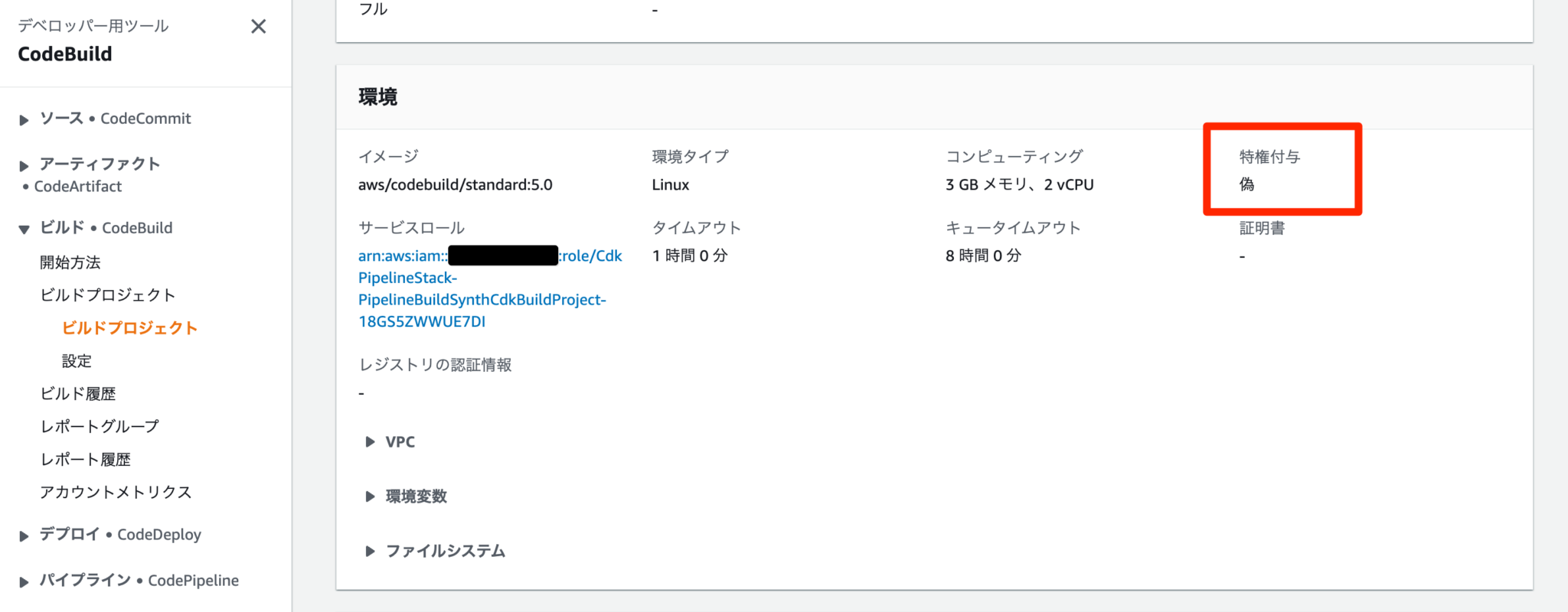Expand the パイプライン CodePipeline section arrow
Image resolution: width=1568 pixels, height=612 pixels.
click(24, 581)
